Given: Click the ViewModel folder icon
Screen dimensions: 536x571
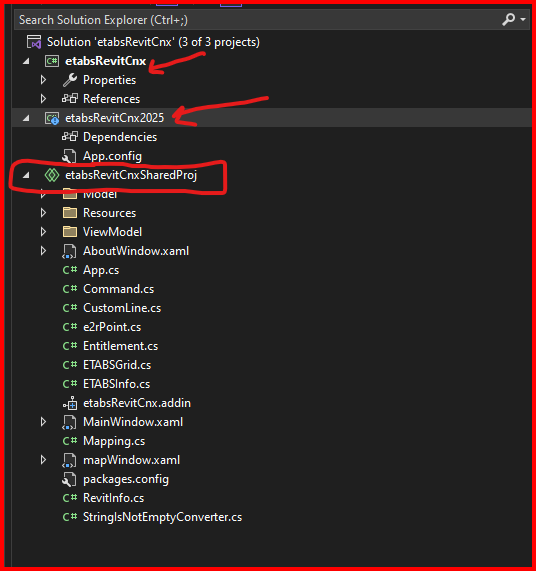Looking at the screenshot, I should [x=70, y=232].
